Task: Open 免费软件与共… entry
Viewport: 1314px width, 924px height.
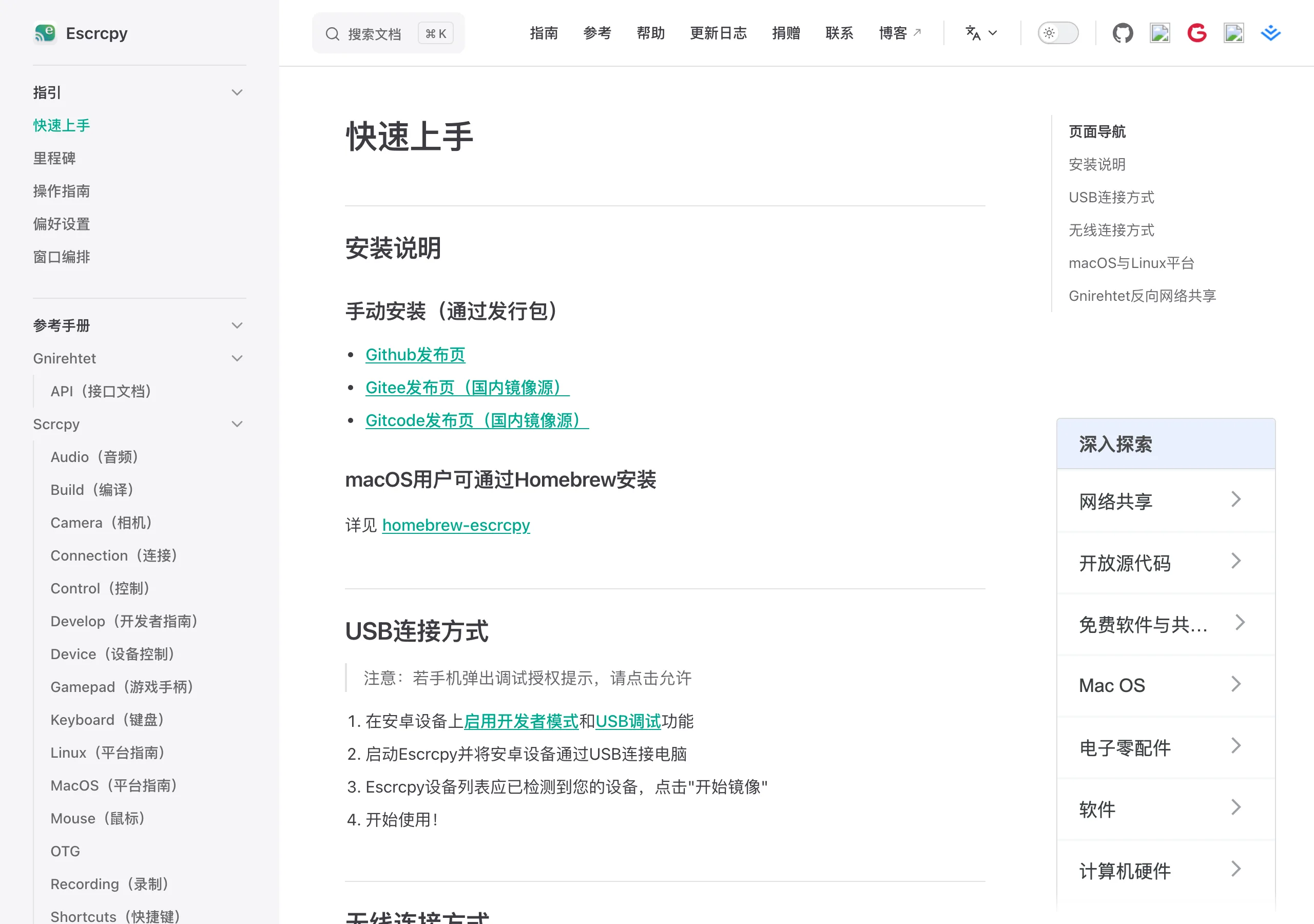Action: (1166, 624)
